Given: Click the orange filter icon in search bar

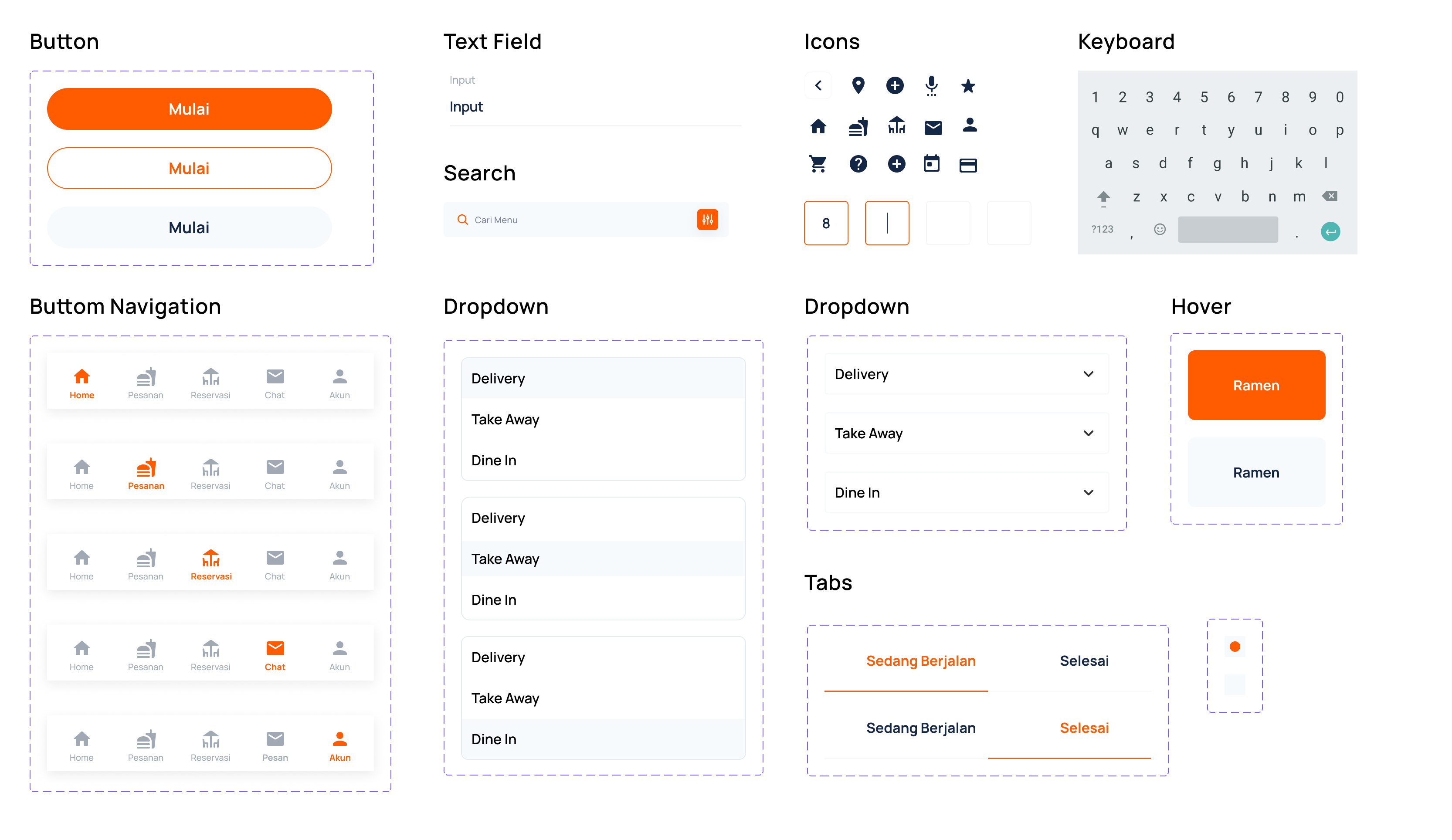Looking at the screenshot, I should coord(707,220).
